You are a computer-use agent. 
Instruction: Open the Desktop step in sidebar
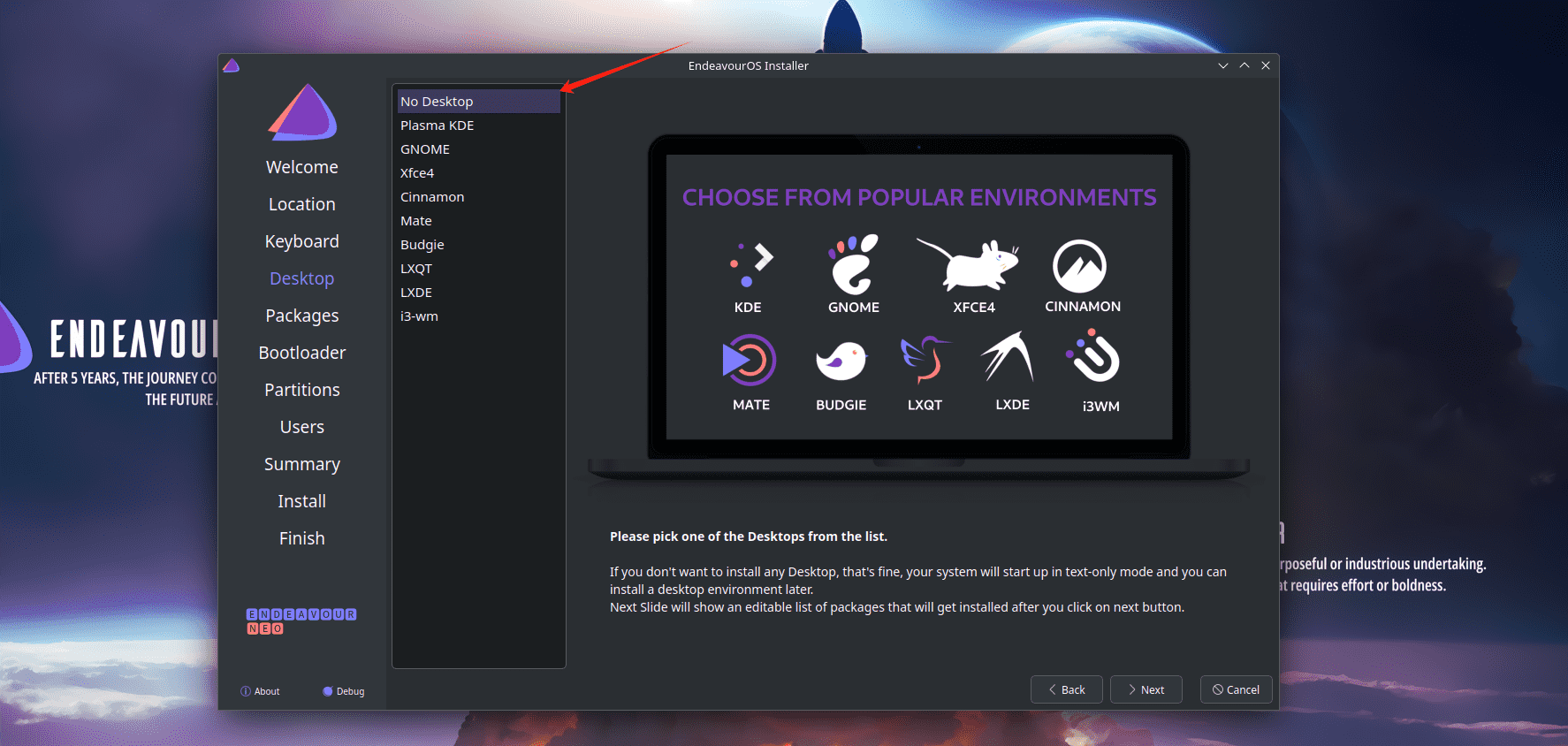(302, 278)
